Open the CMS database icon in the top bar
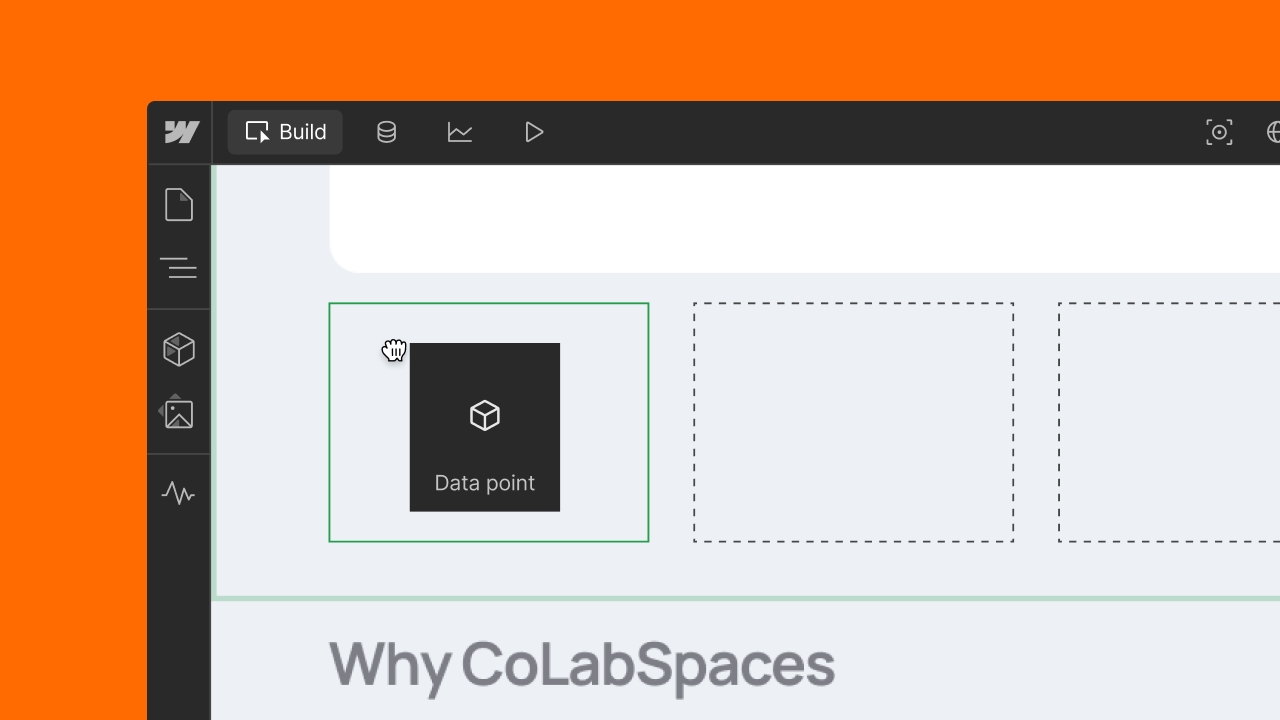Viewport: 1280px width, 720px height. point(386,131)
